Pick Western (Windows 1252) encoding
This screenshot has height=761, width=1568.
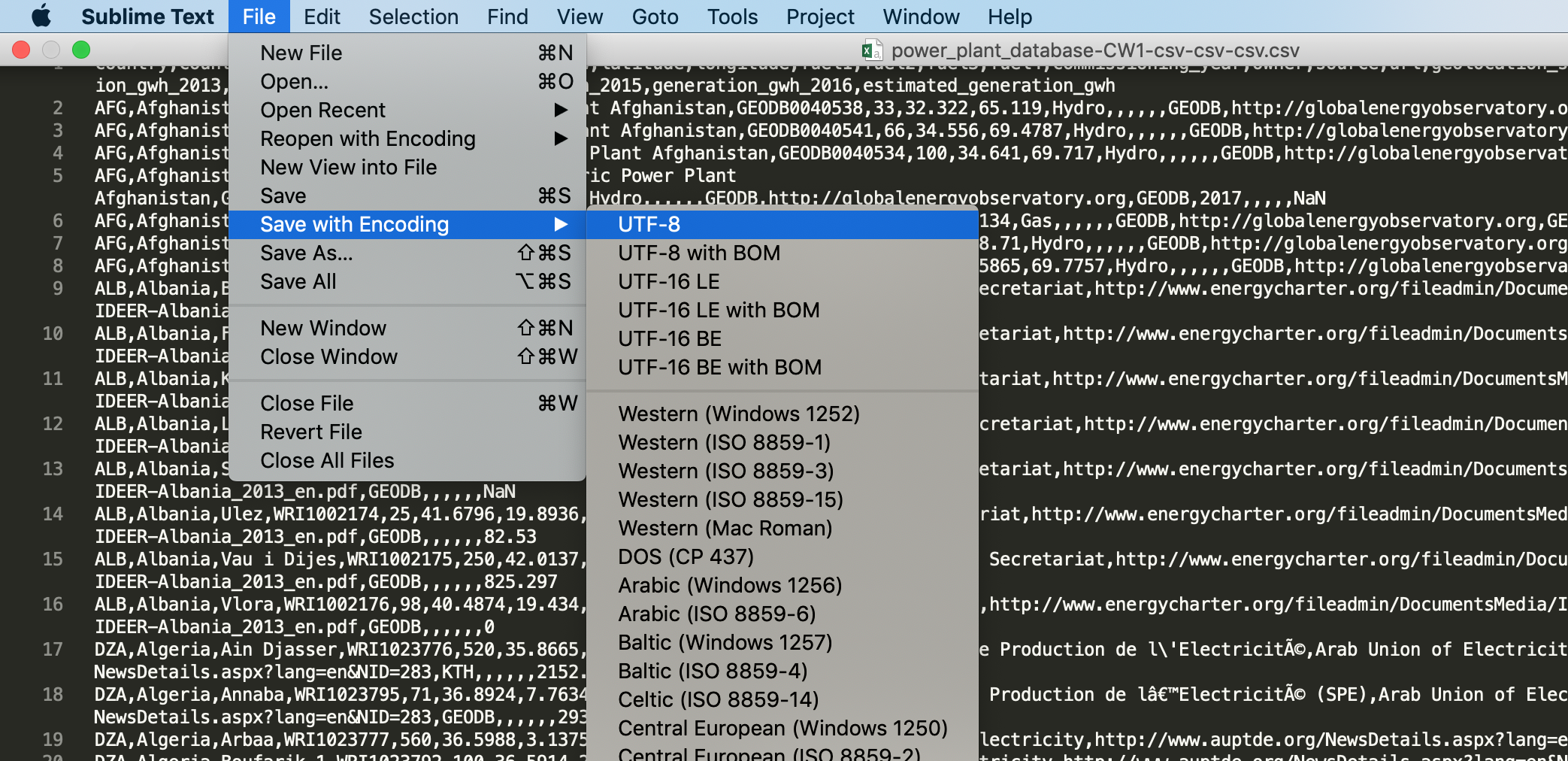point(738,414)
